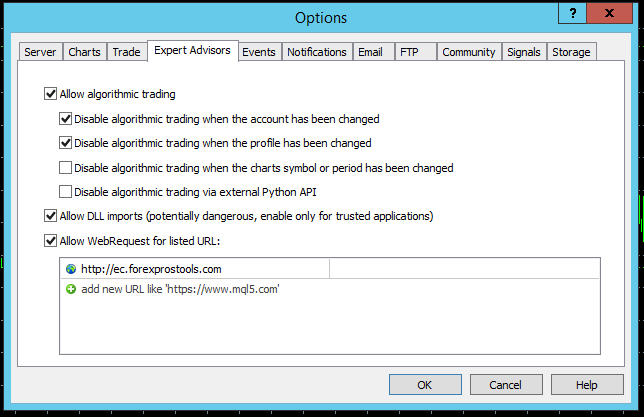Enable disable trading via external Python API
The image size is (644, 417).
(x=66, y=192)
